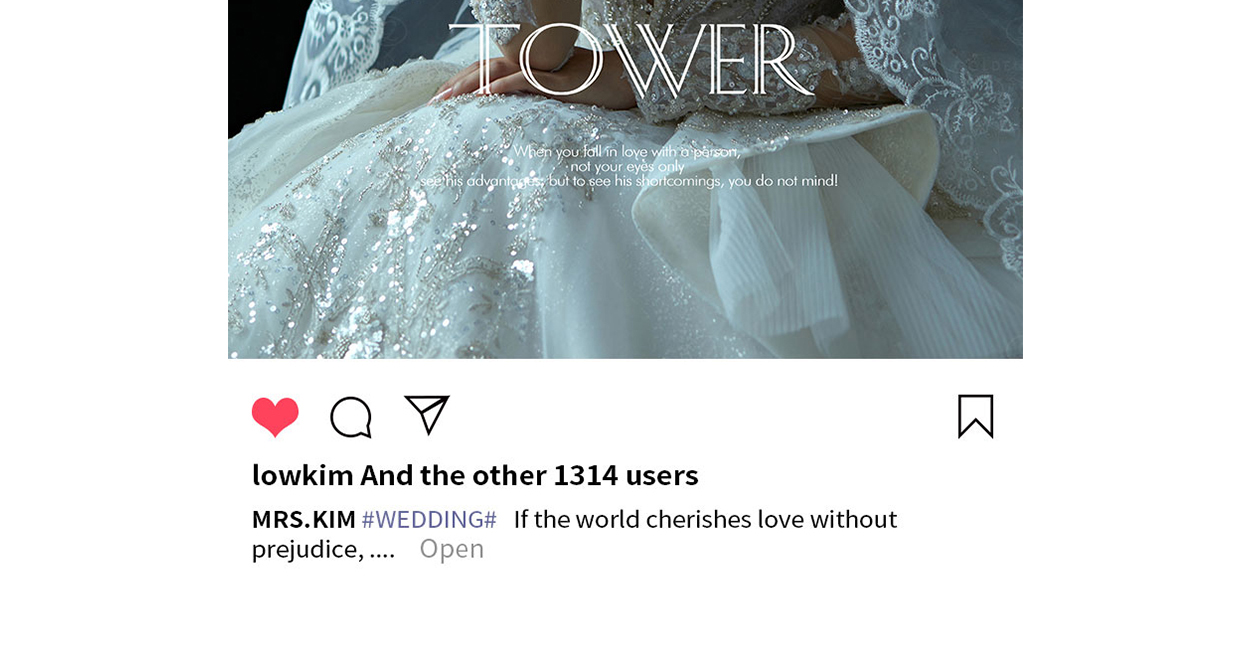Select the 'If the world cherishes love' caption text
Viewport: 1250px width, 650px height.
click(705, 519)
